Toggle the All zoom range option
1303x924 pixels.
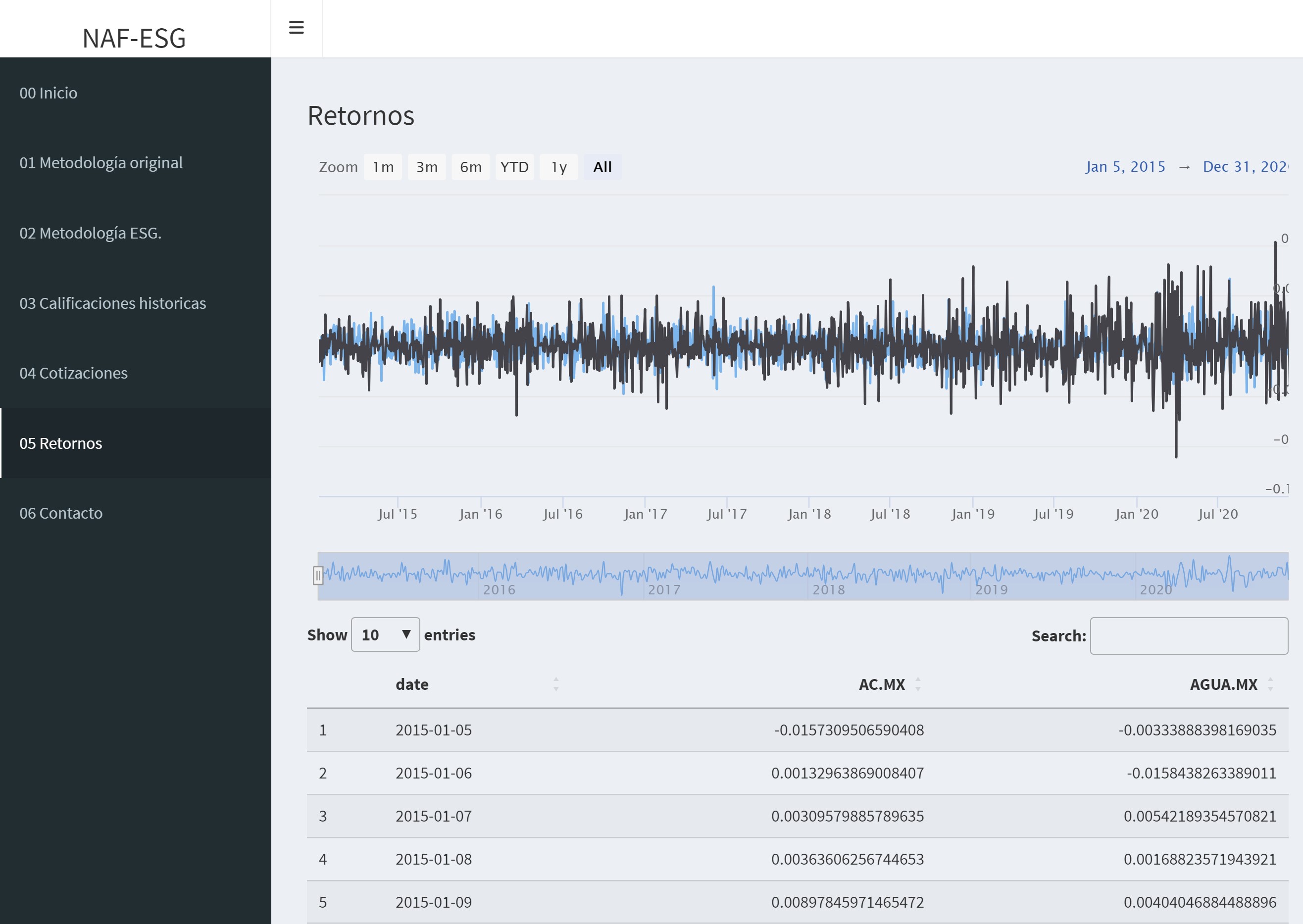[601, 167]
